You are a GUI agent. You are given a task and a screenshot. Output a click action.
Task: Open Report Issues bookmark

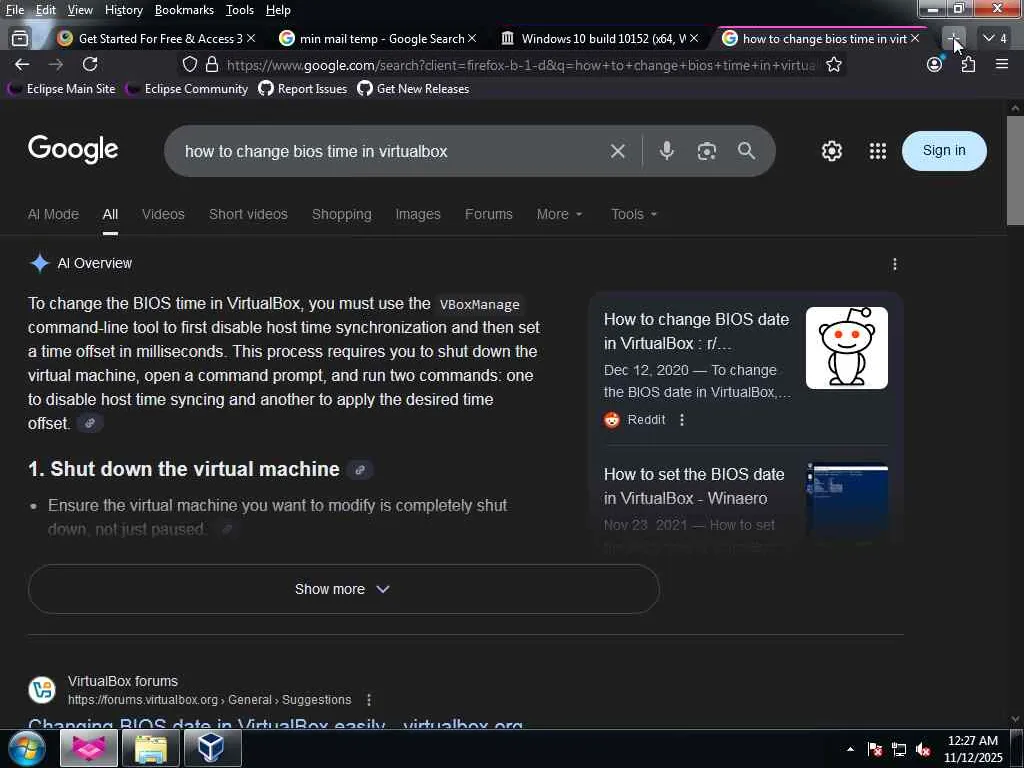pyautogui.click(x=303, y=89)
